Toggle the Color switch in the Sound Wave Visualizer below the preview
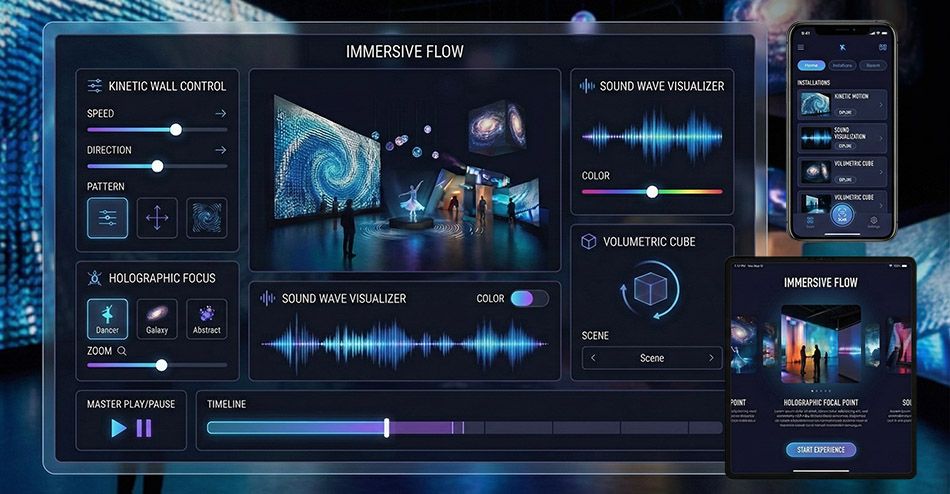Viewport: 950px width, 494px height. 529,298
